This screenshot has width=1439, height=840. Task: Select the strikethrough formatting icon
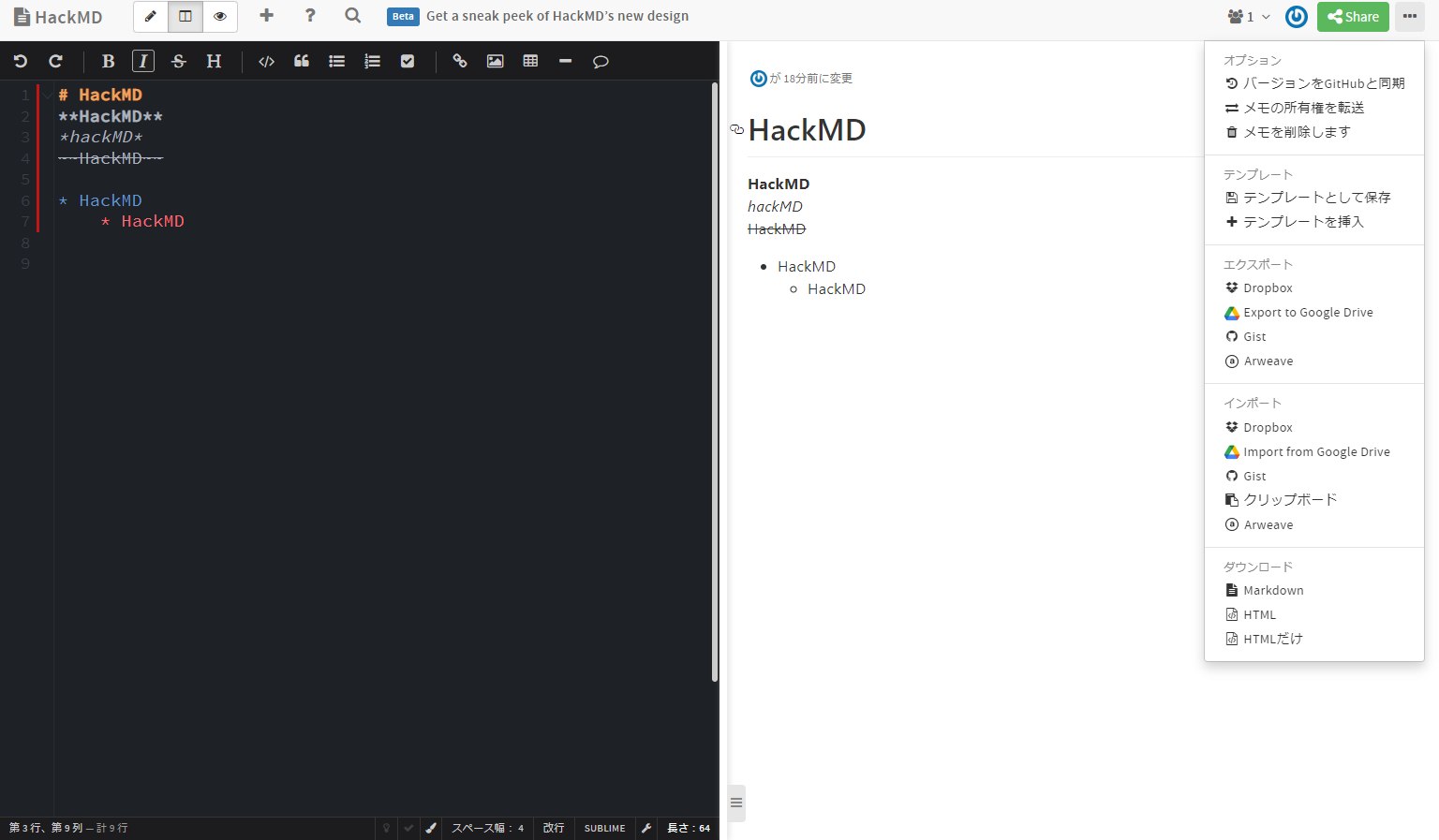coord(178,61)
